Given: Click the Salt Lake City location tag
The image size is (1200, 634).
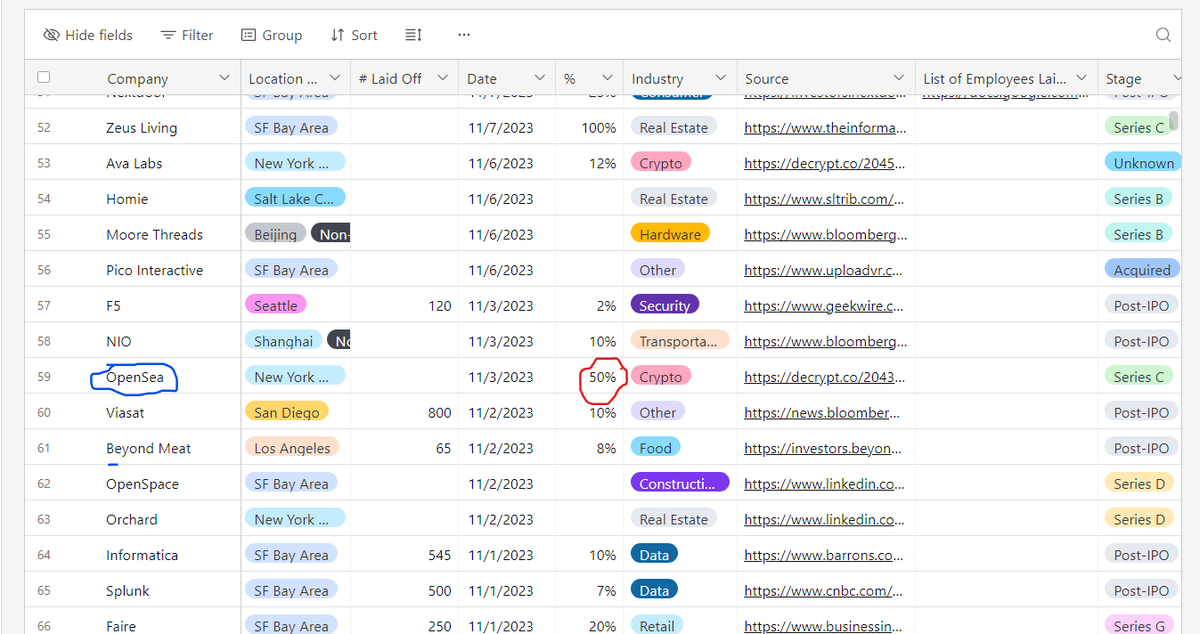Looking at the screenshot, I should (294, 199).
